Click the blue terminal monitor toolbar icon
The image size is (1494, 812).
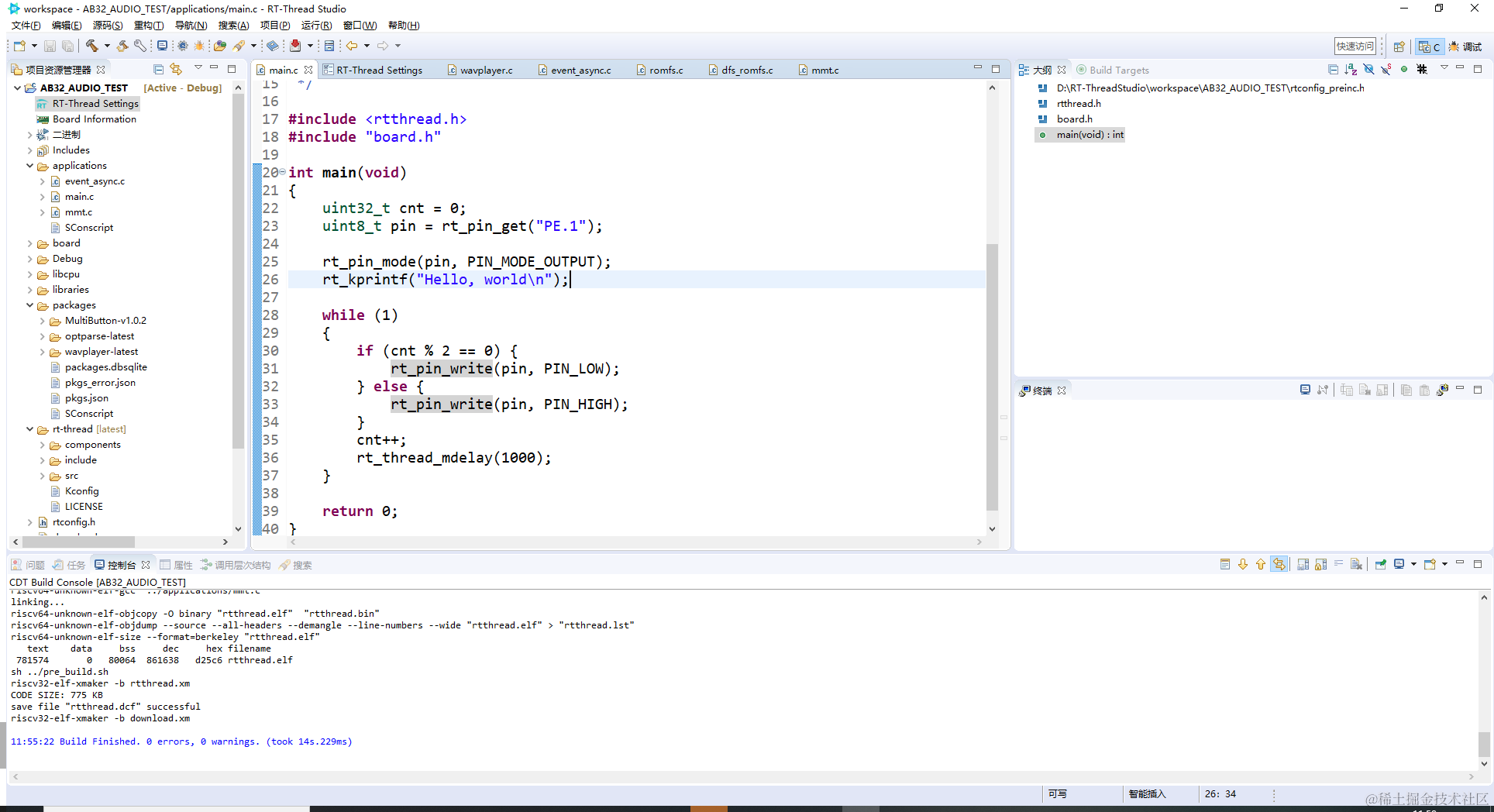pyautogui.click(x=162, y=46)
